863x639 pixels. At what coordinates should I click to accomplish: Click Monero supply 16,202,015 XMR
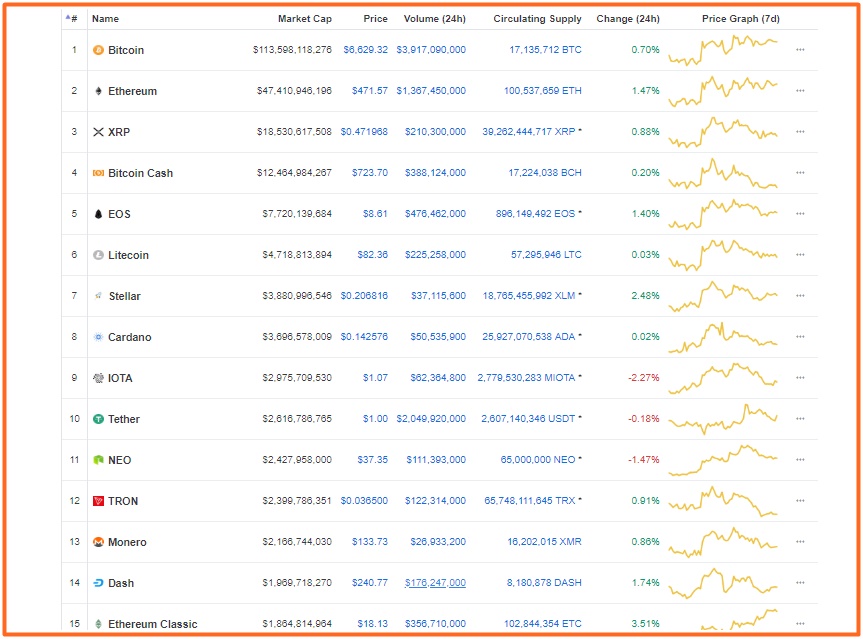[x=544, y=542]
